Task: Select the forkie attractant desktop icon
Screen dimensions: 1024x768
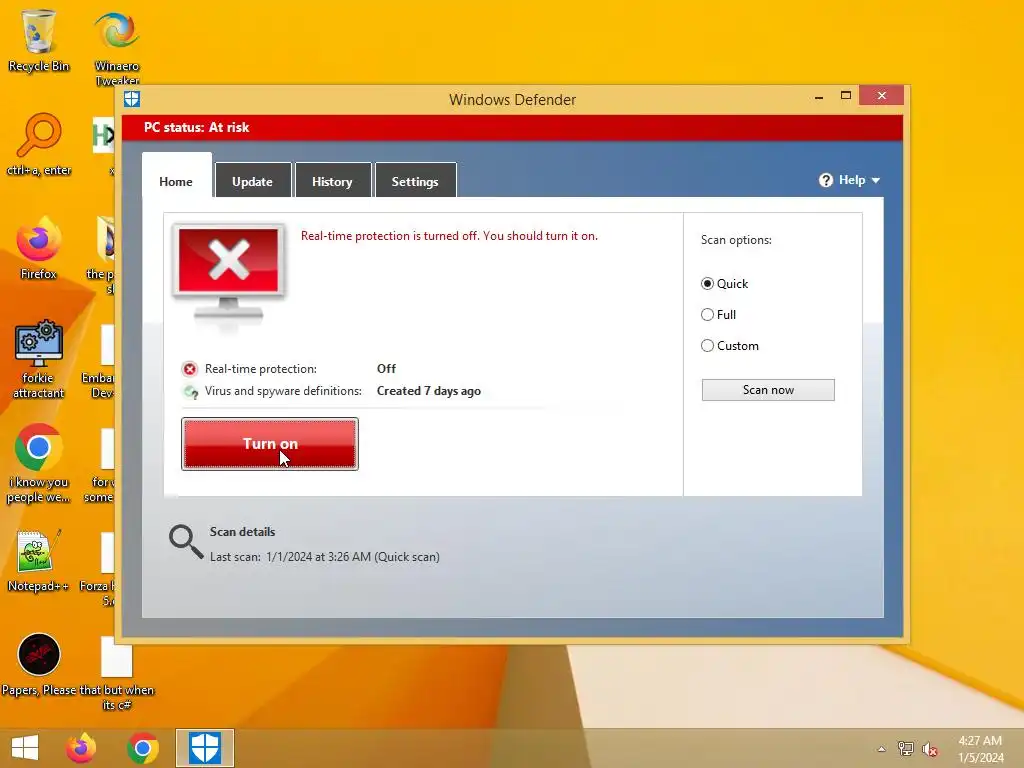Action: [x=39, y=360]
